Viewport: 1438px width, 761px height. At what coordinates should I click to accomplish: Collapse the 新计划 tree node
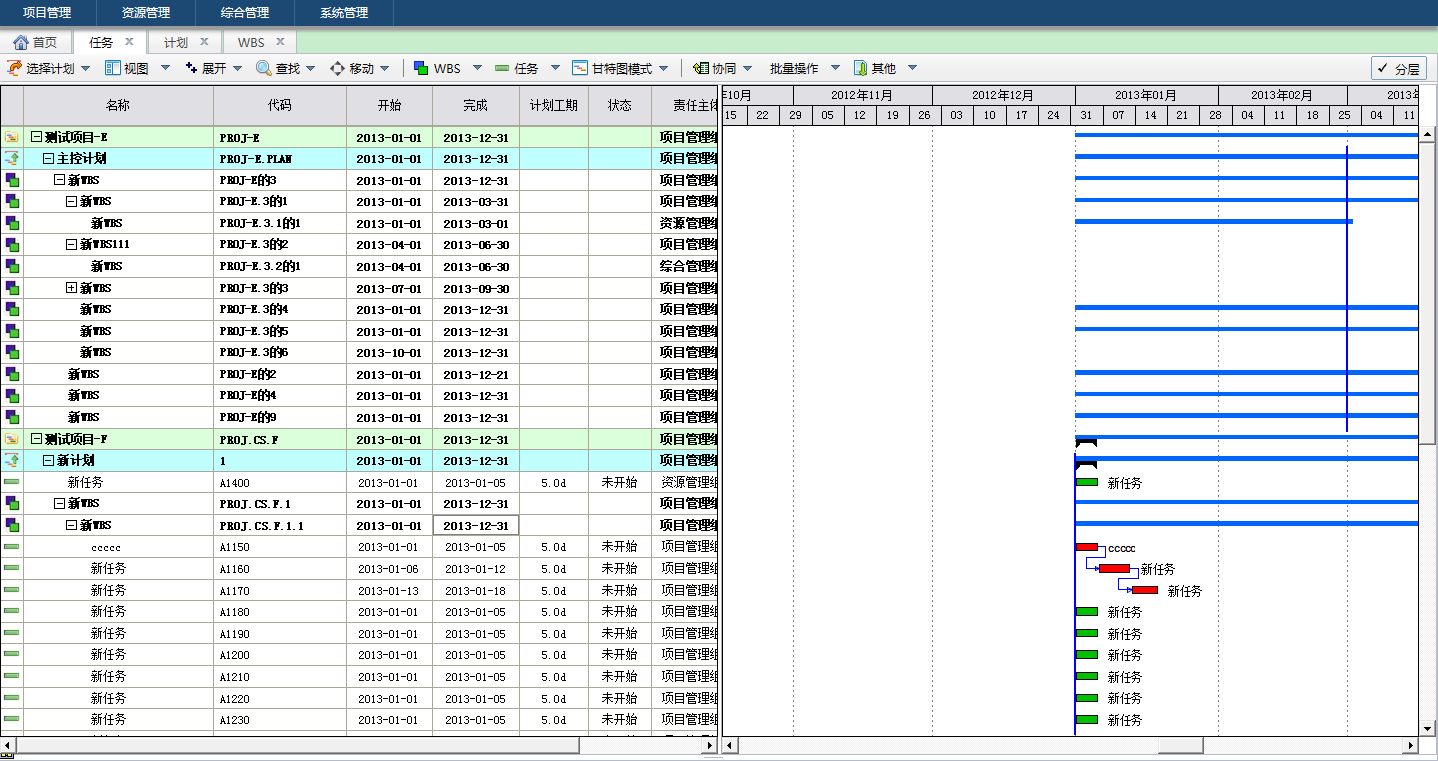point(48,461)
